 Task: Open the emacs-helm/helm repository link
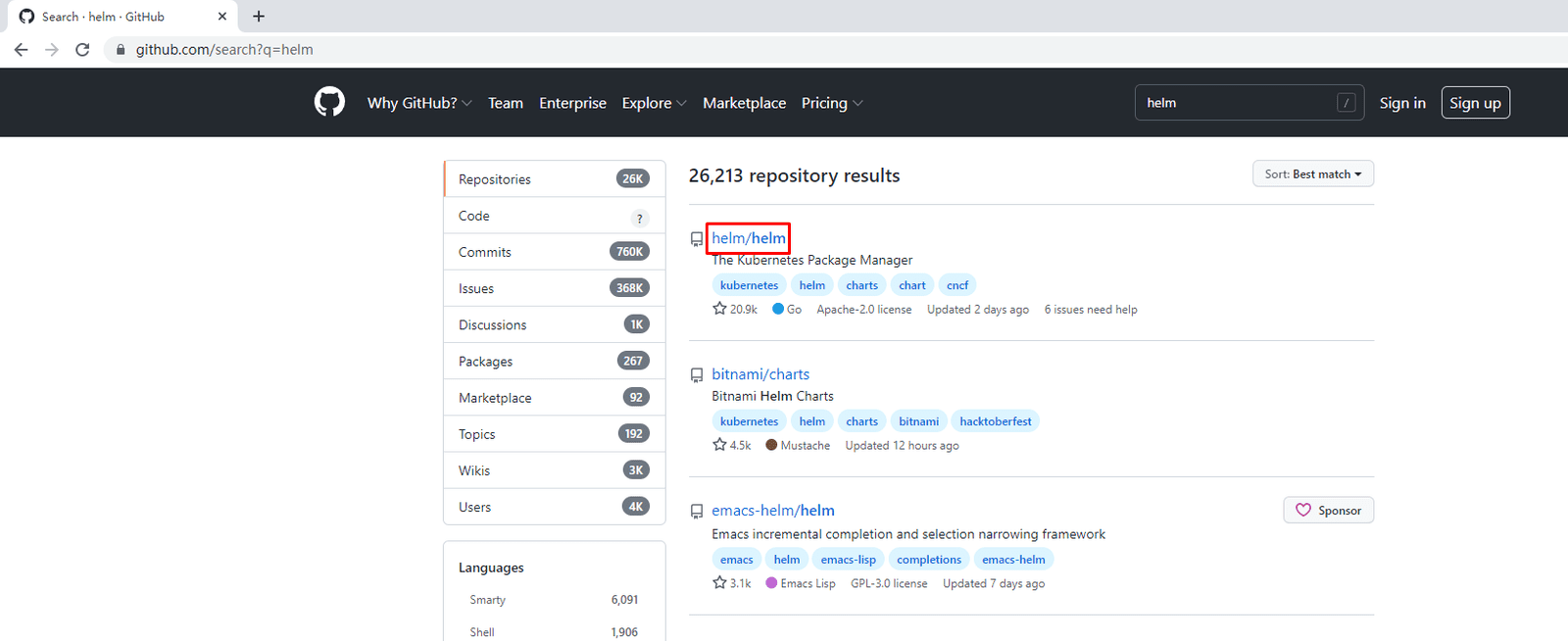773,511
